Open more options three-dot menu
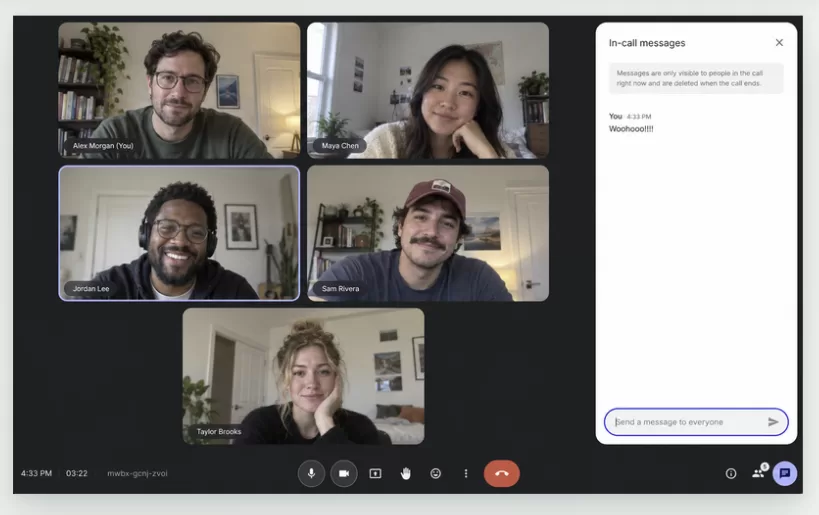 pos(466,473)
